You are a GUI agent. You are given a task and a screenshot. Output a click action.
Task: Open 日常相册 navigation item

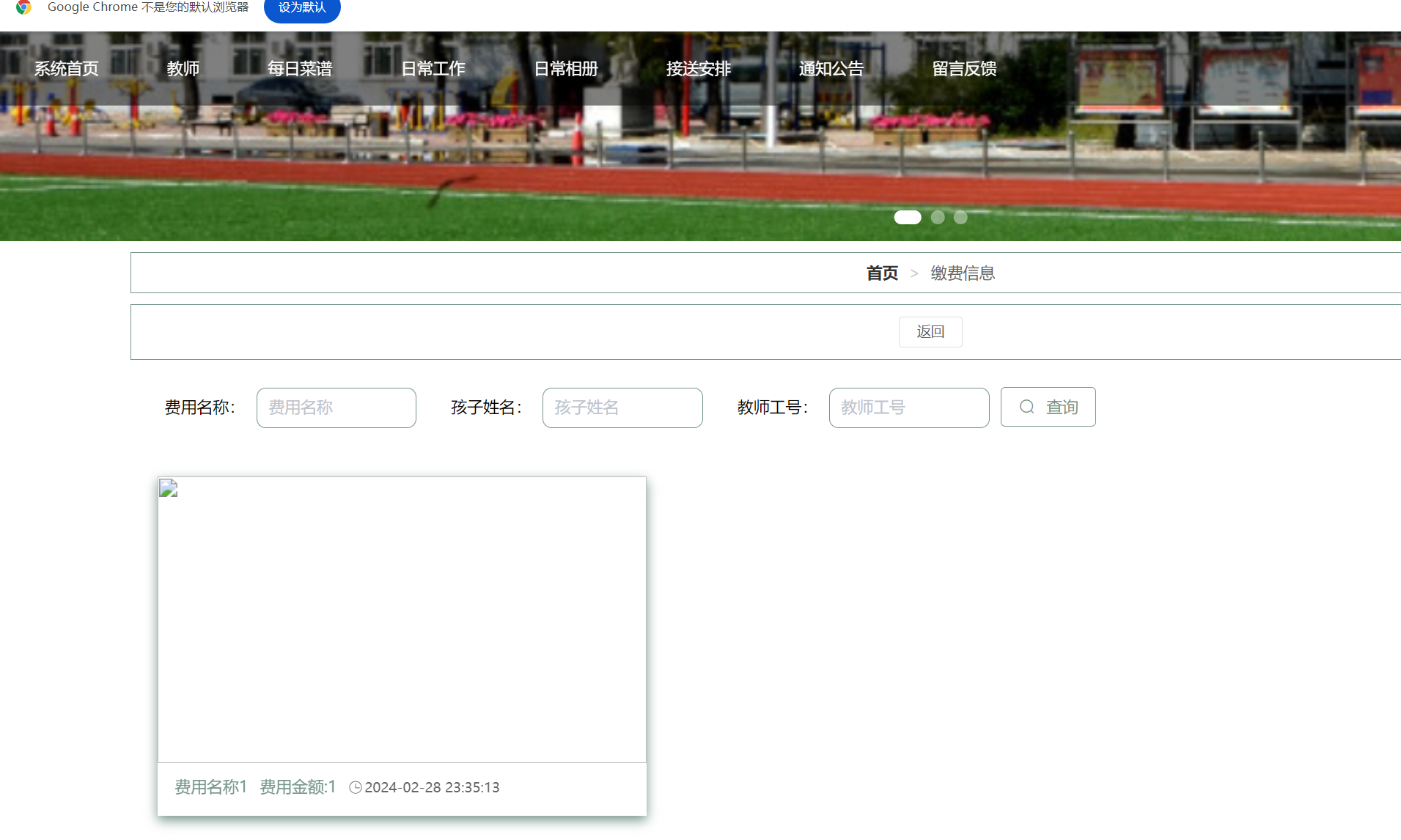pyautogui.click(x=566, y=68)
